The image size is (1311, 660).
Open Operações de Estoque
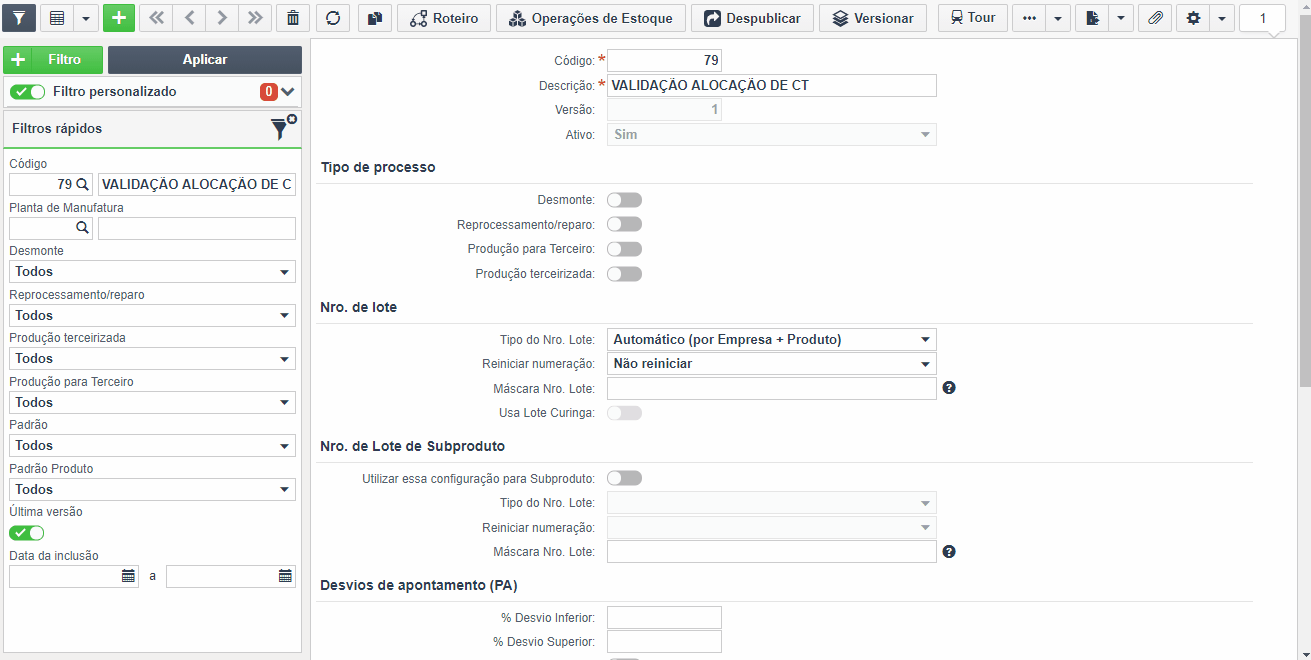click(591, 18)
